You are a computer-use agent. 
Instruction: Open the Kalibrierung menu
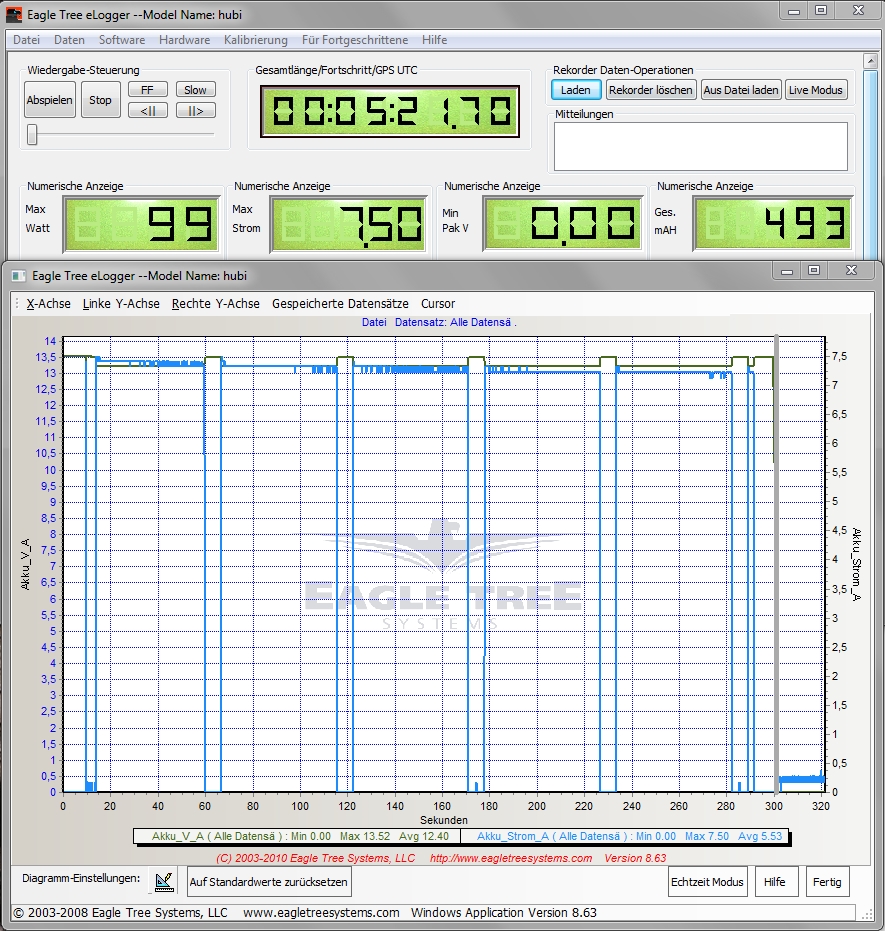click(x=255, y=40)
